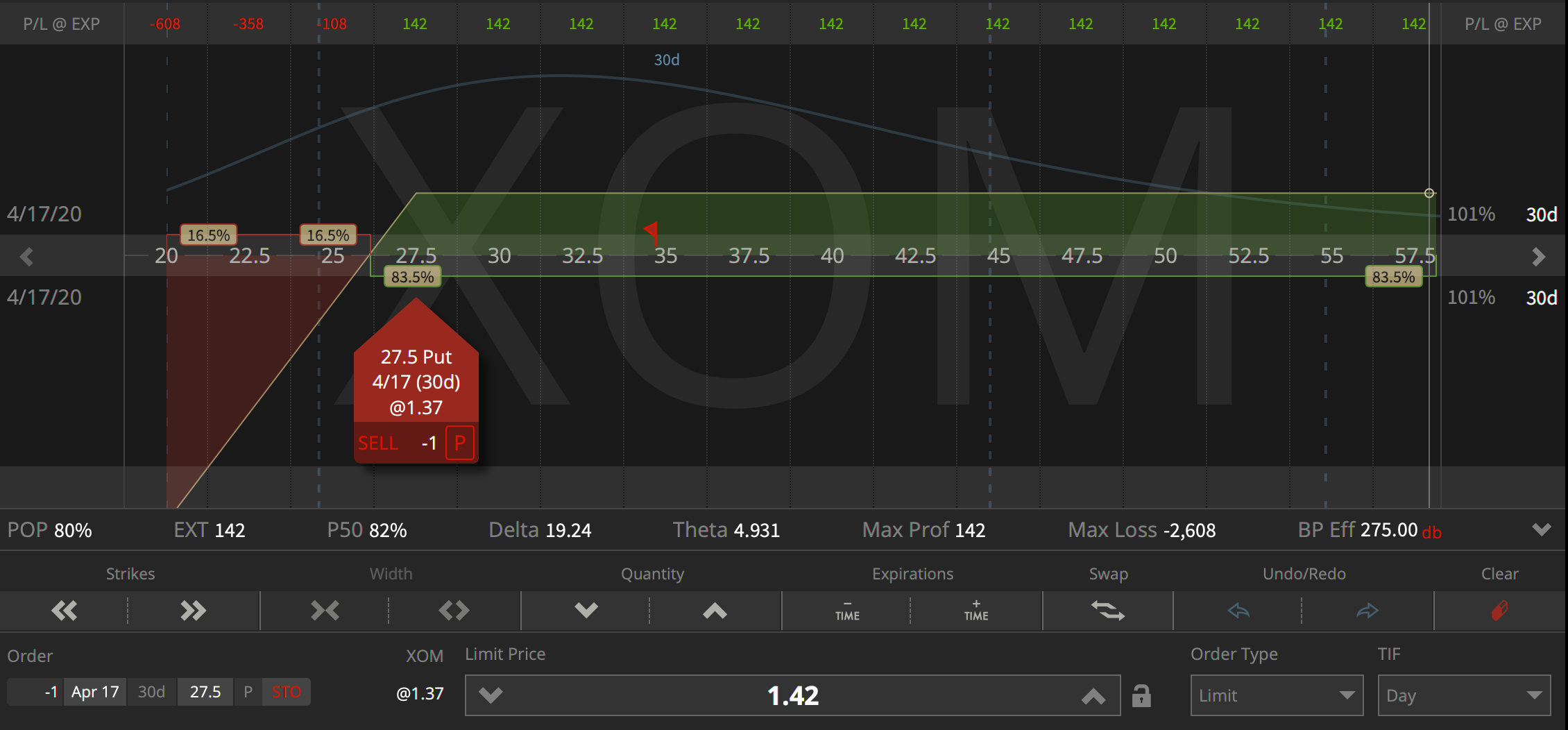Click the EXT 142 metric
Screen dimensions: 1568x730
pos(209,530)
